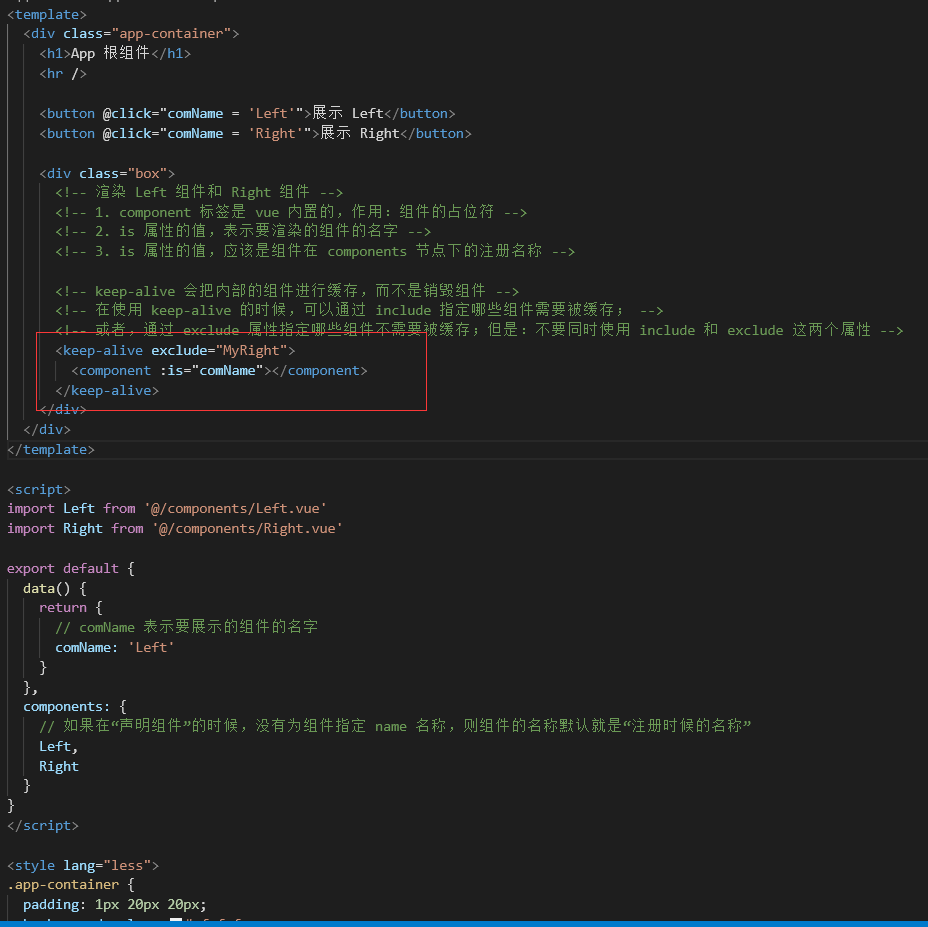Click the blue status bar at the bottom
The width and height of the screenshot is (928, 927).
pos(464,925)
